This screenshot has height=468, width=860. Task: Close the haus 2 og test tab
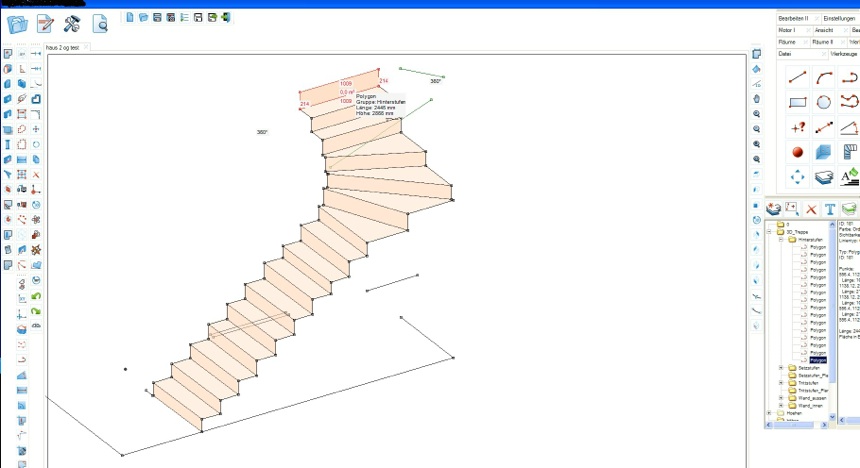coord(87,47)
